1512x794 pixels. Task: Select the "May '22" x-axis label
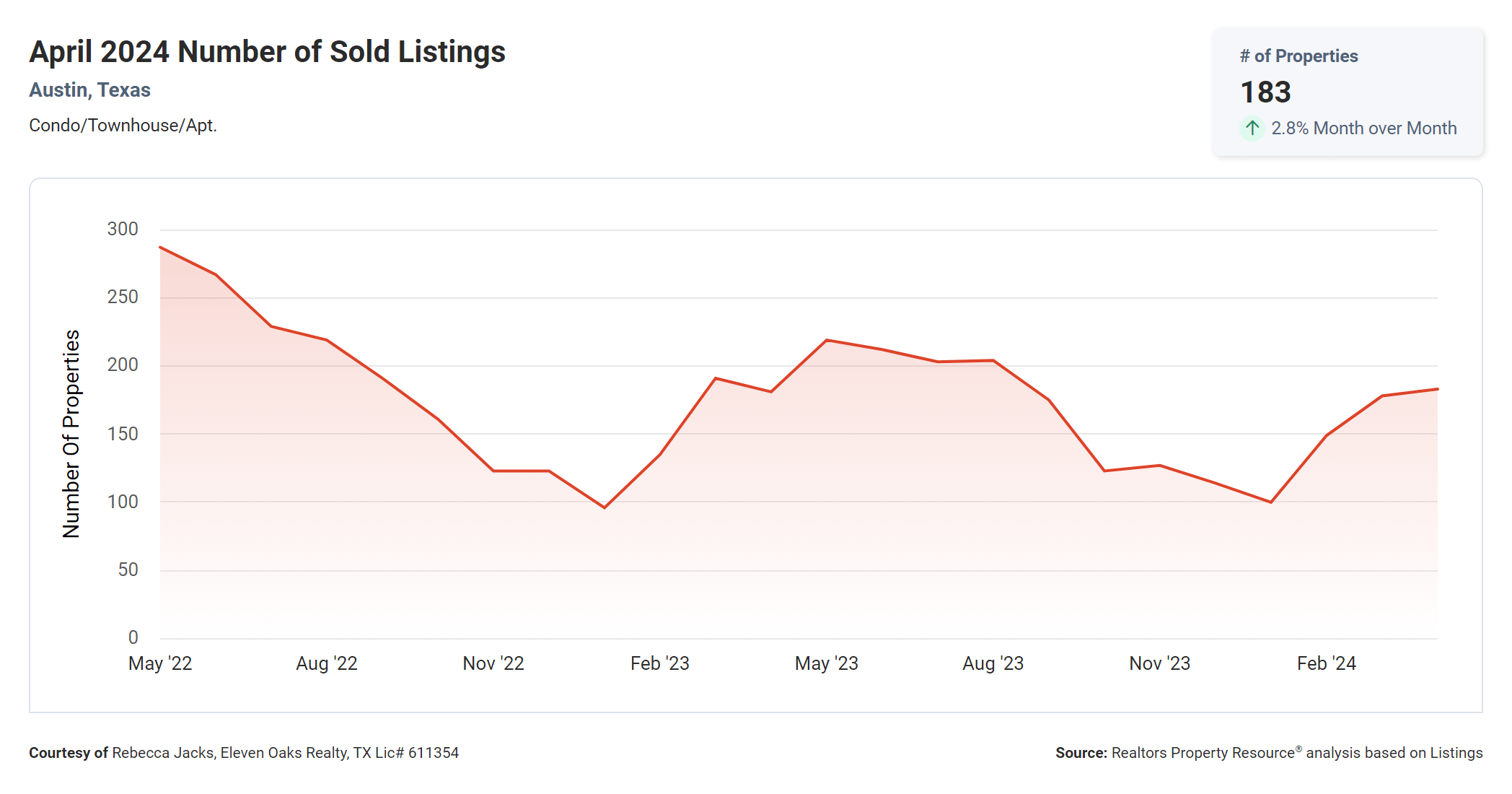[160, 663]
